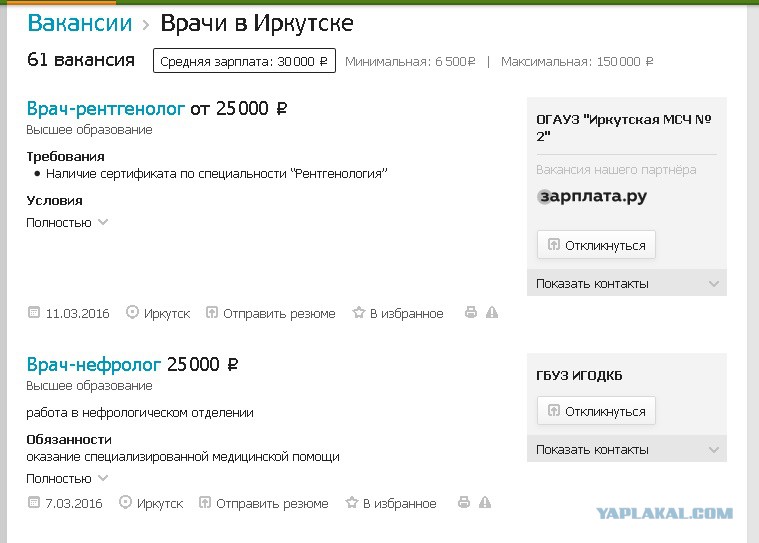Expand Полностью under Условия in the first vacancy
Viewport: 759px width, 543px height.
point(67,223)
